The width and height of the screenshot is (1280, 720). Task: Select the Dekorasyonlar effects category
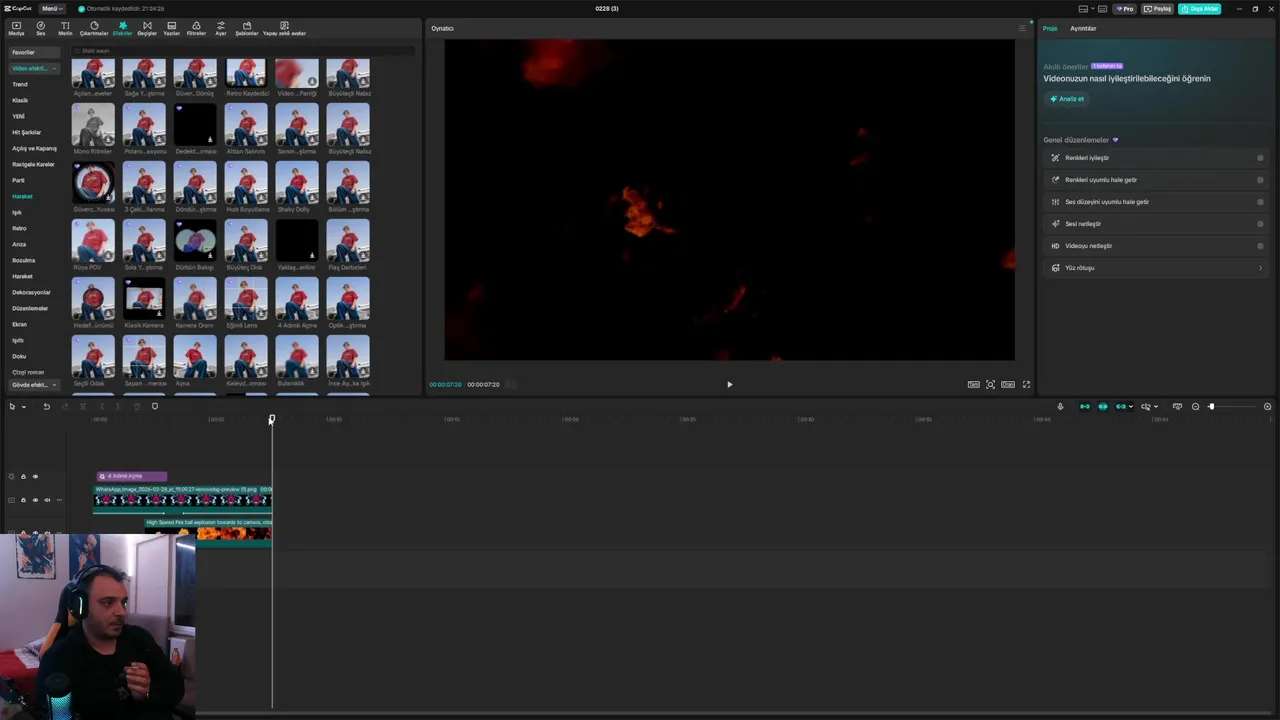pyautogui.click(x=31, y=292)
